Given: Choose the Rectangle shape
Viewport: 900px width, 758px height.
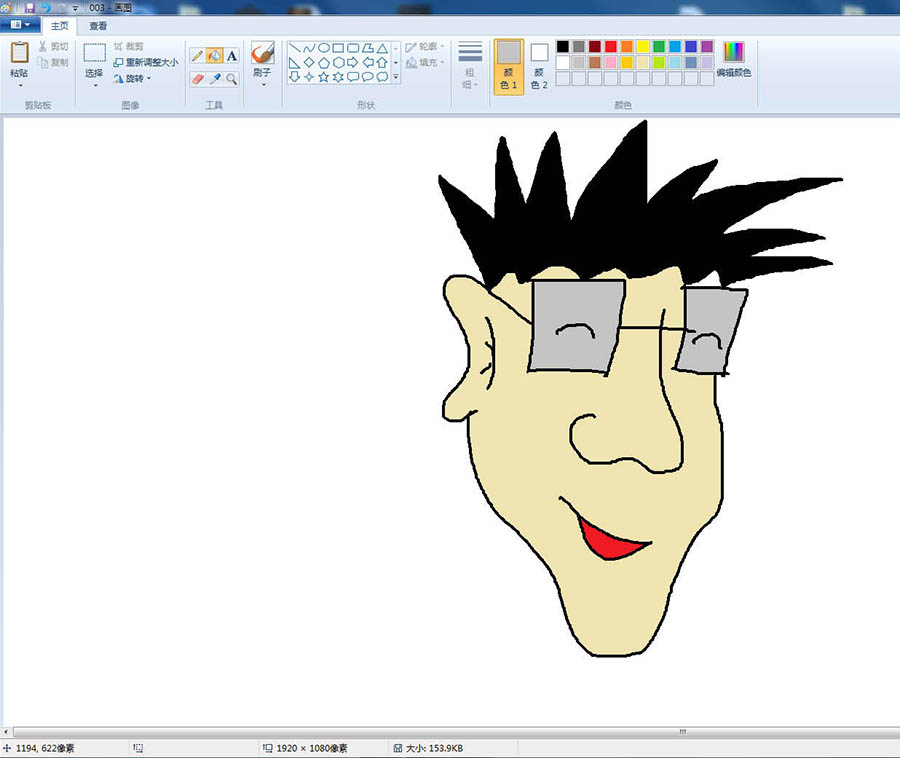Looking at the screenshot, I should click(339, 48).
